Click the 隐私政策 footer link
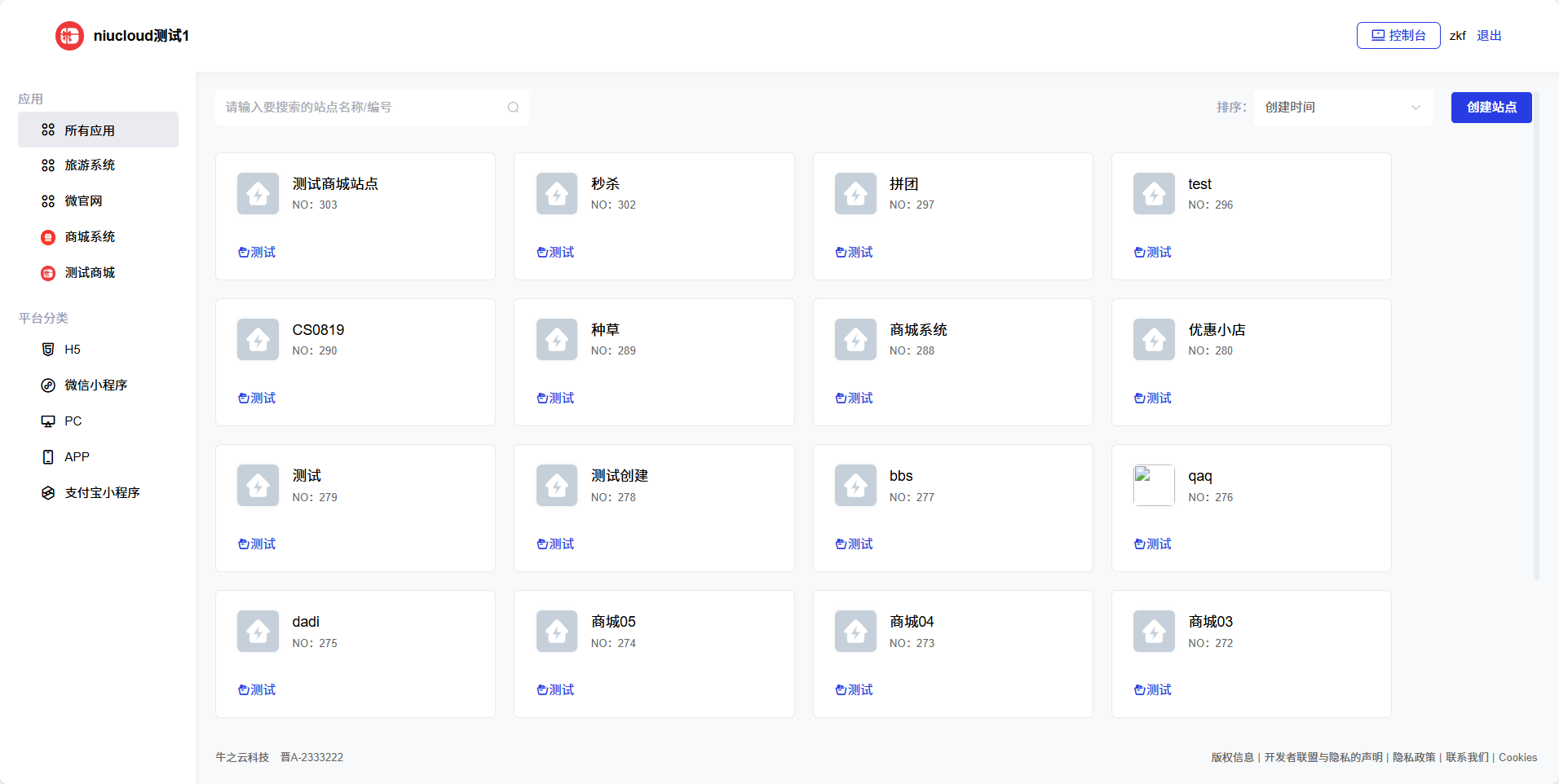Image resolution: width=1559 pixels, height=784 pixels. coord(1413,757)
